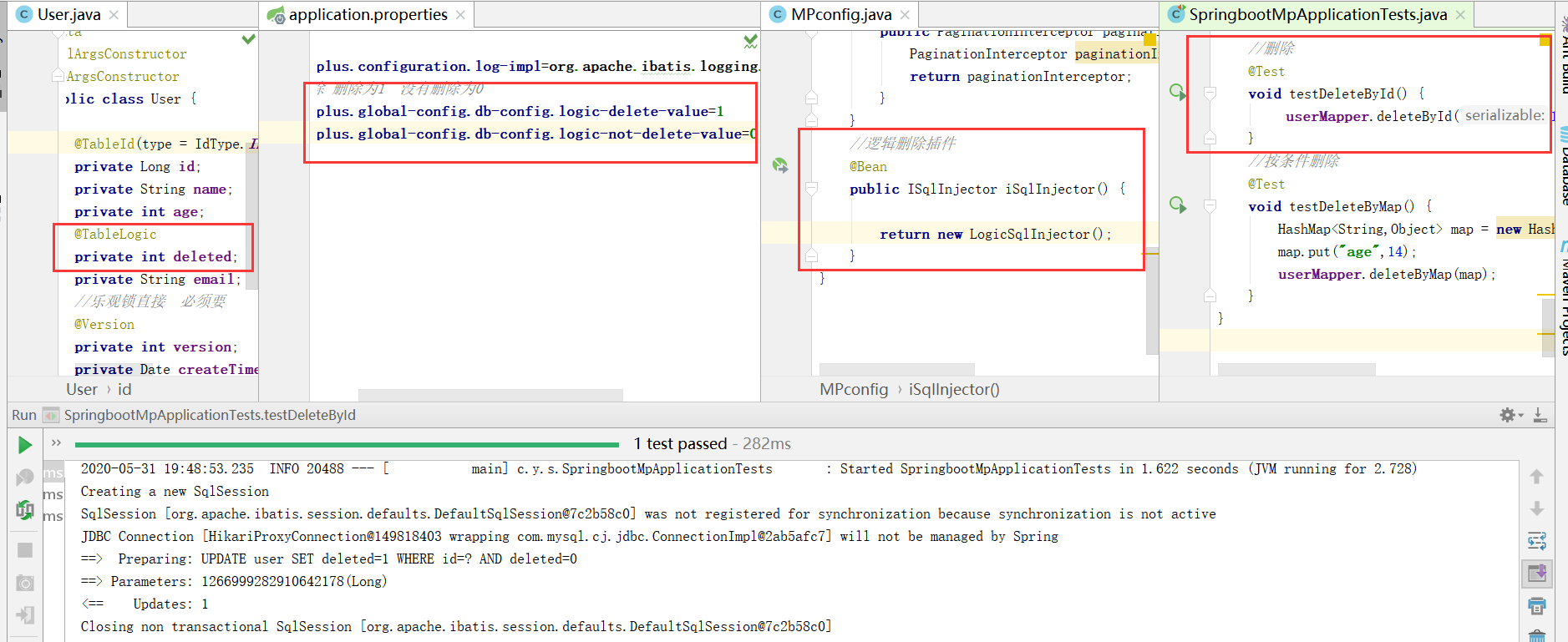Click the Rerun Failed Tests icon
Viewport: 1568px width, 642px height.
[x=25, y=478]
